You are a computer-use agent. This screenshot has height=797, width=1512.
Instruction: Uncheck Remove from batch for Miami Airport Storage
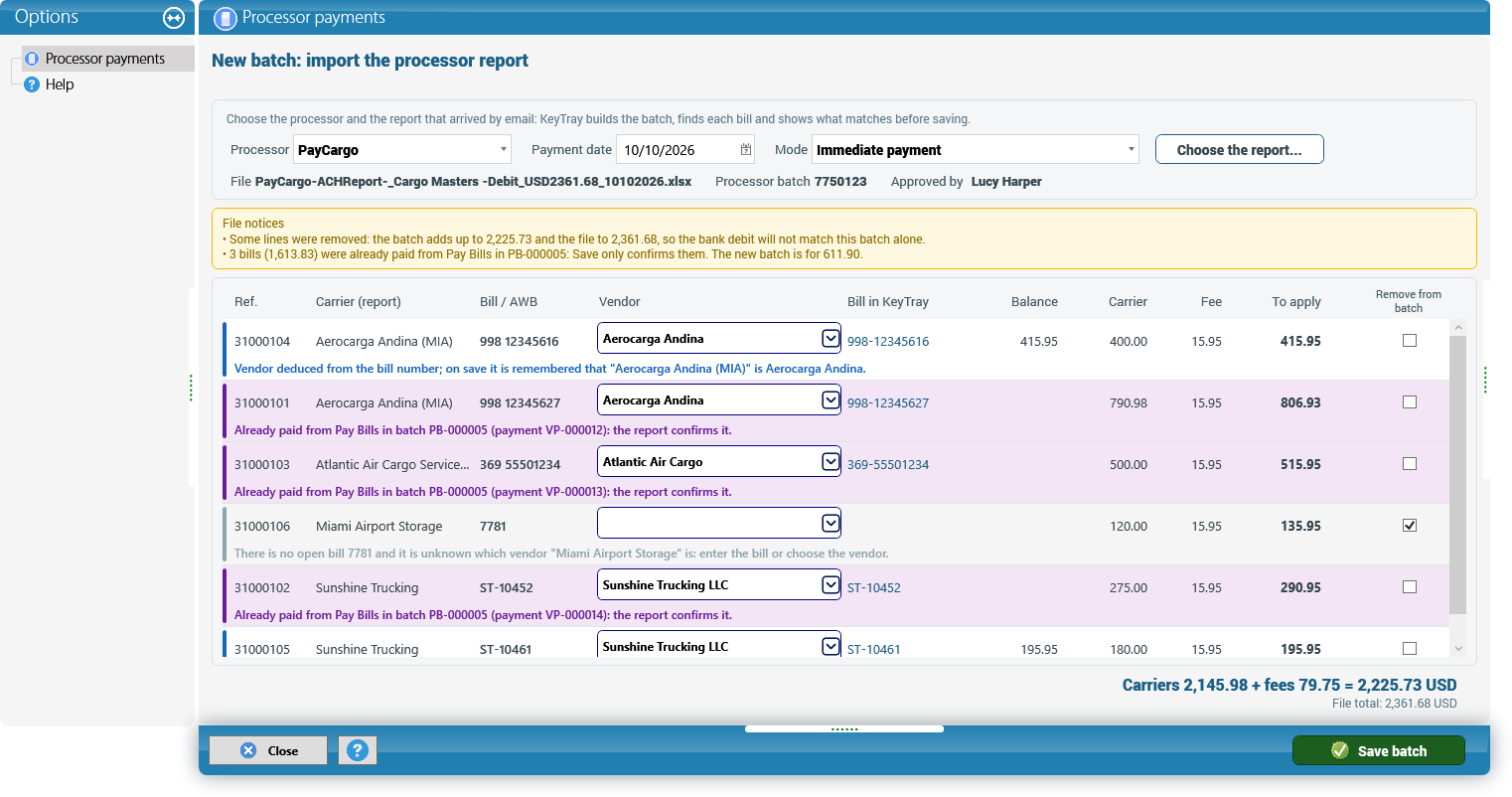(x=1409, y=526)
